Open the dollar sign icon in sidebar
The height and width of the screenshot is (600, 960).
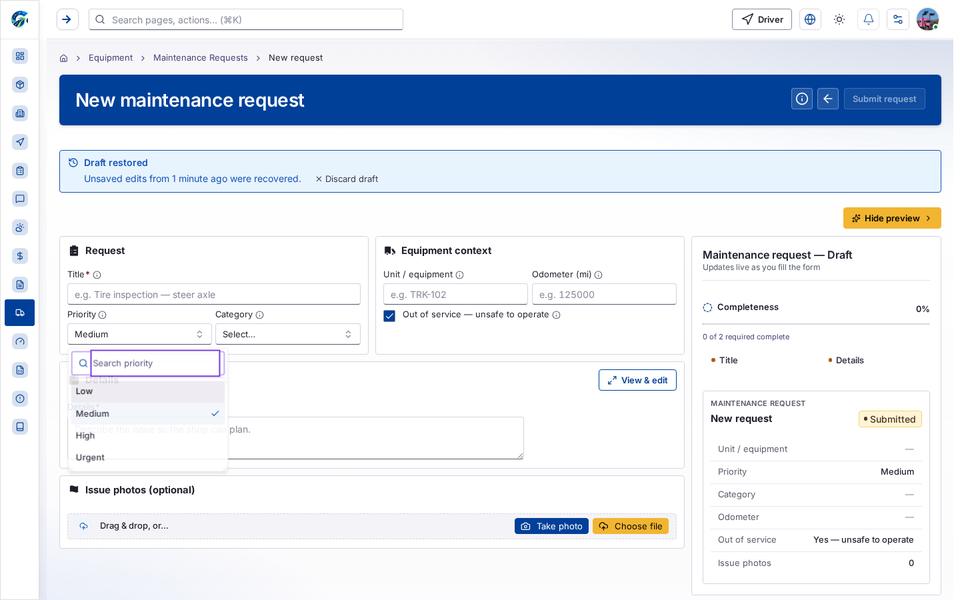pyautogui.click(x=20, y=256)
